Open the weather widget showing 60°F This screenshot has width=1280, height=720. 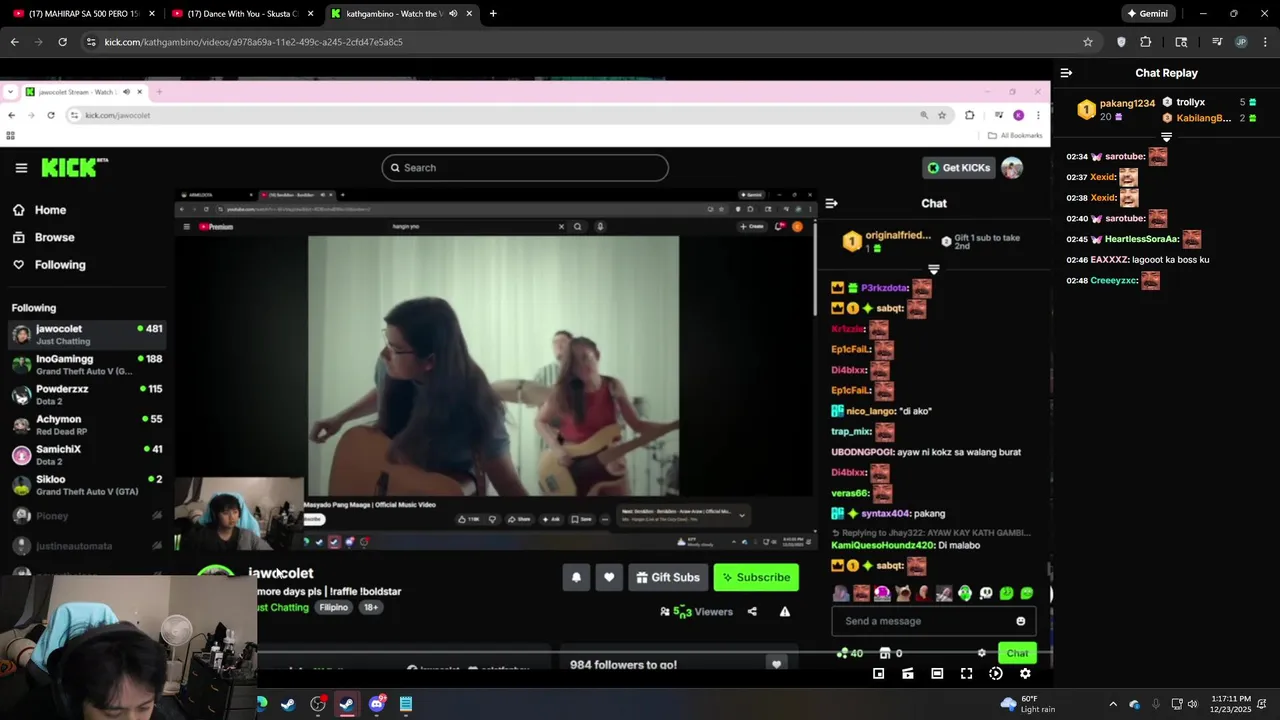point(1027,704)
